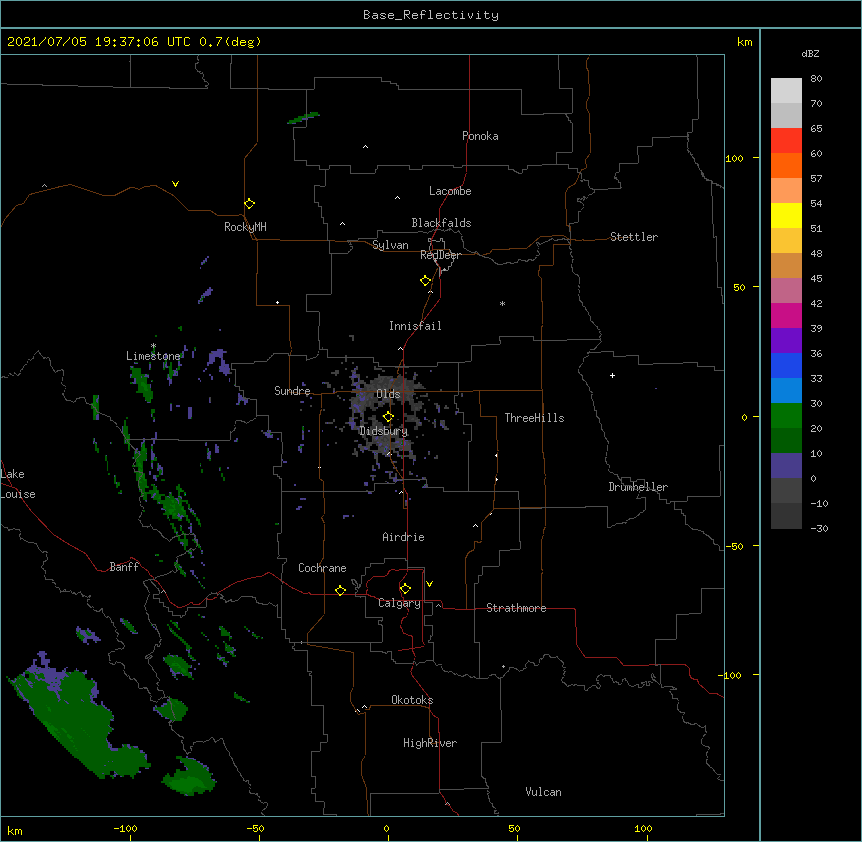The width and height of the screenshot is (862, 842).
Task: Select the yellow diamond marker south of RedDeer
Action: pos(426,281)
